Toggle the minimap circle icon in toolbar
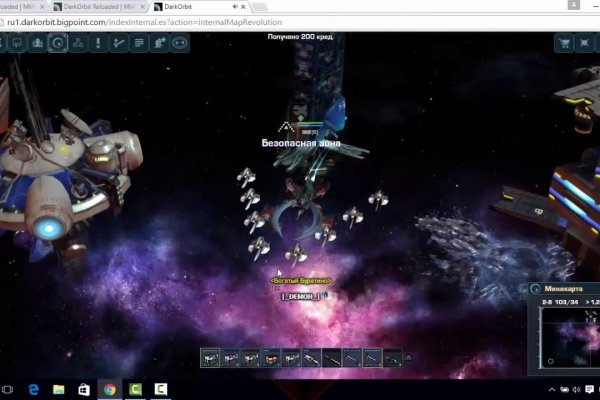Viewport: 600px width, 400px height. [58, 43]
